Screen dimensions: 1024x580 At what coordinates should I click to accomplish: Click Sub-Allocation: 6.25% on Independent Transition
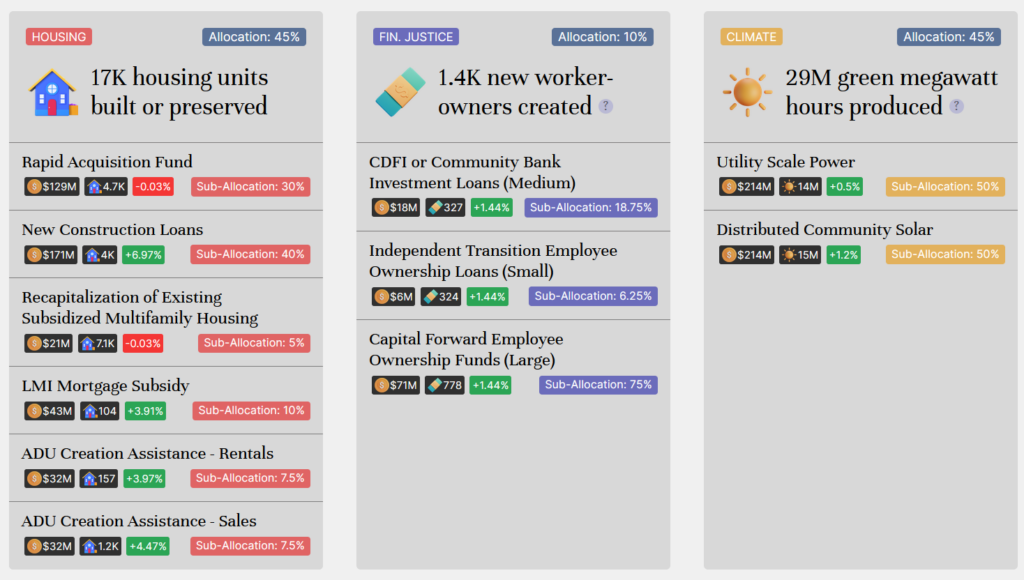[593, 296]
